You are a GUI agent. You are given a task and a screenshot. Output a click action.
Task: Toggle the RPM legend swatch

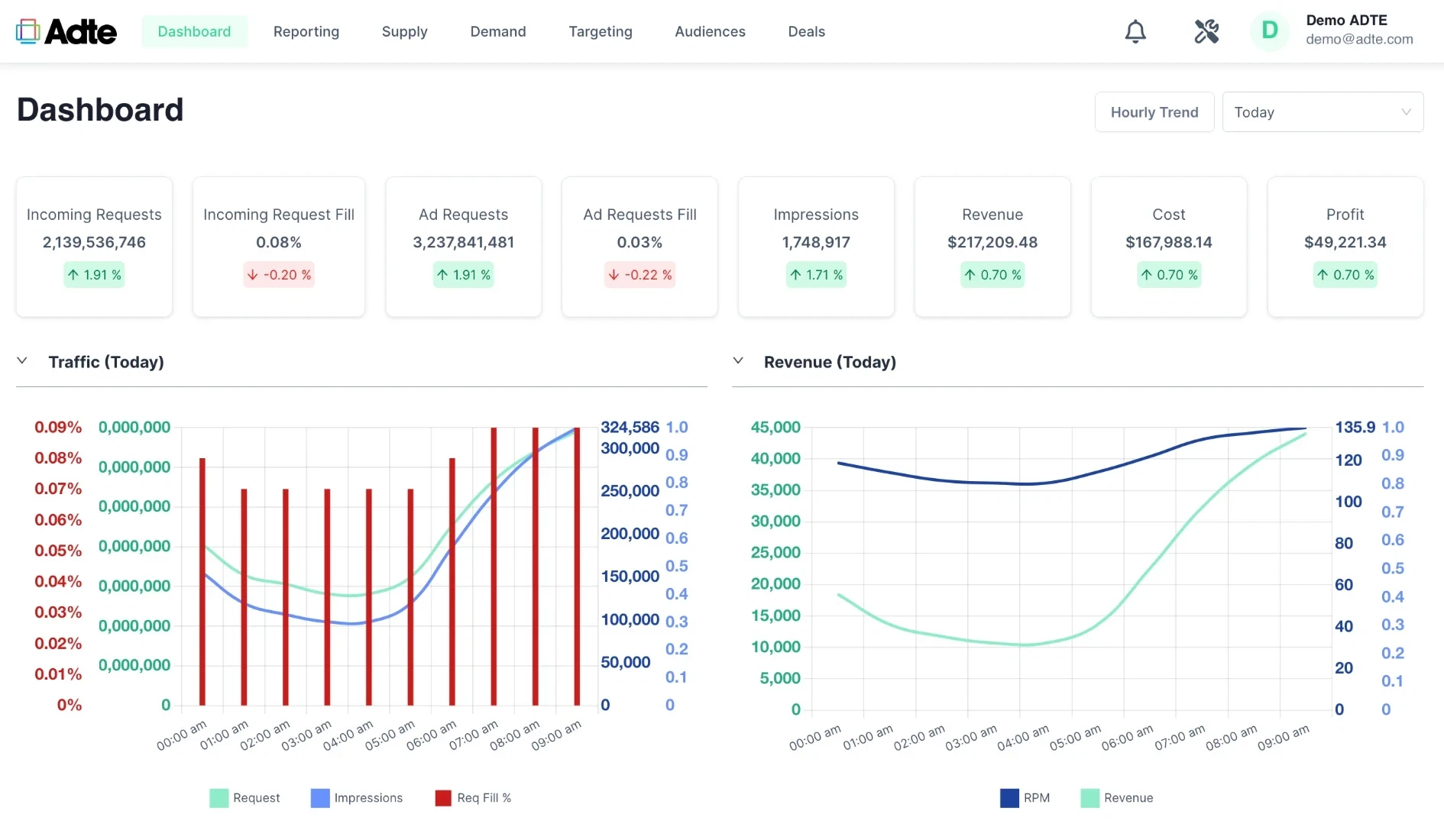click(x=1009, y=798)
